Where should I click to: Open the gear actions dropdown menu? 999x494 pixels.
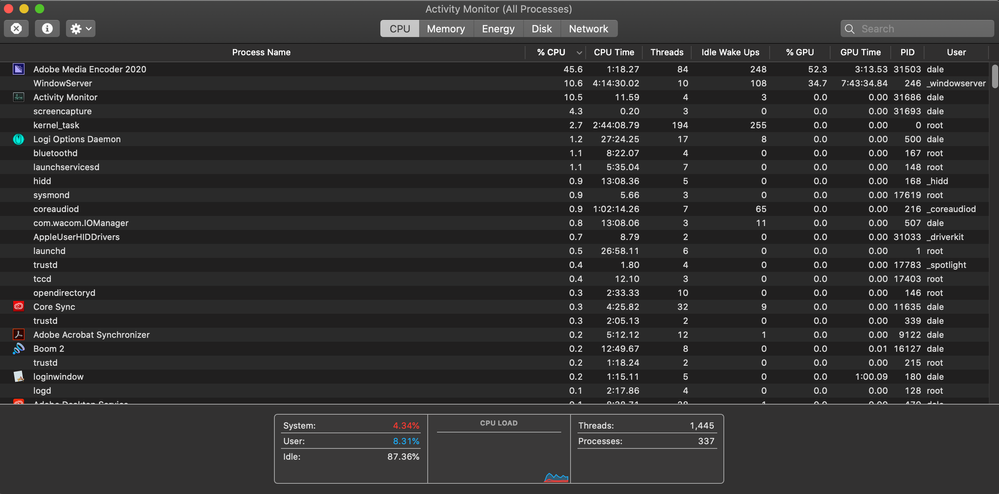pyautogui.click(x=81, y=29)
